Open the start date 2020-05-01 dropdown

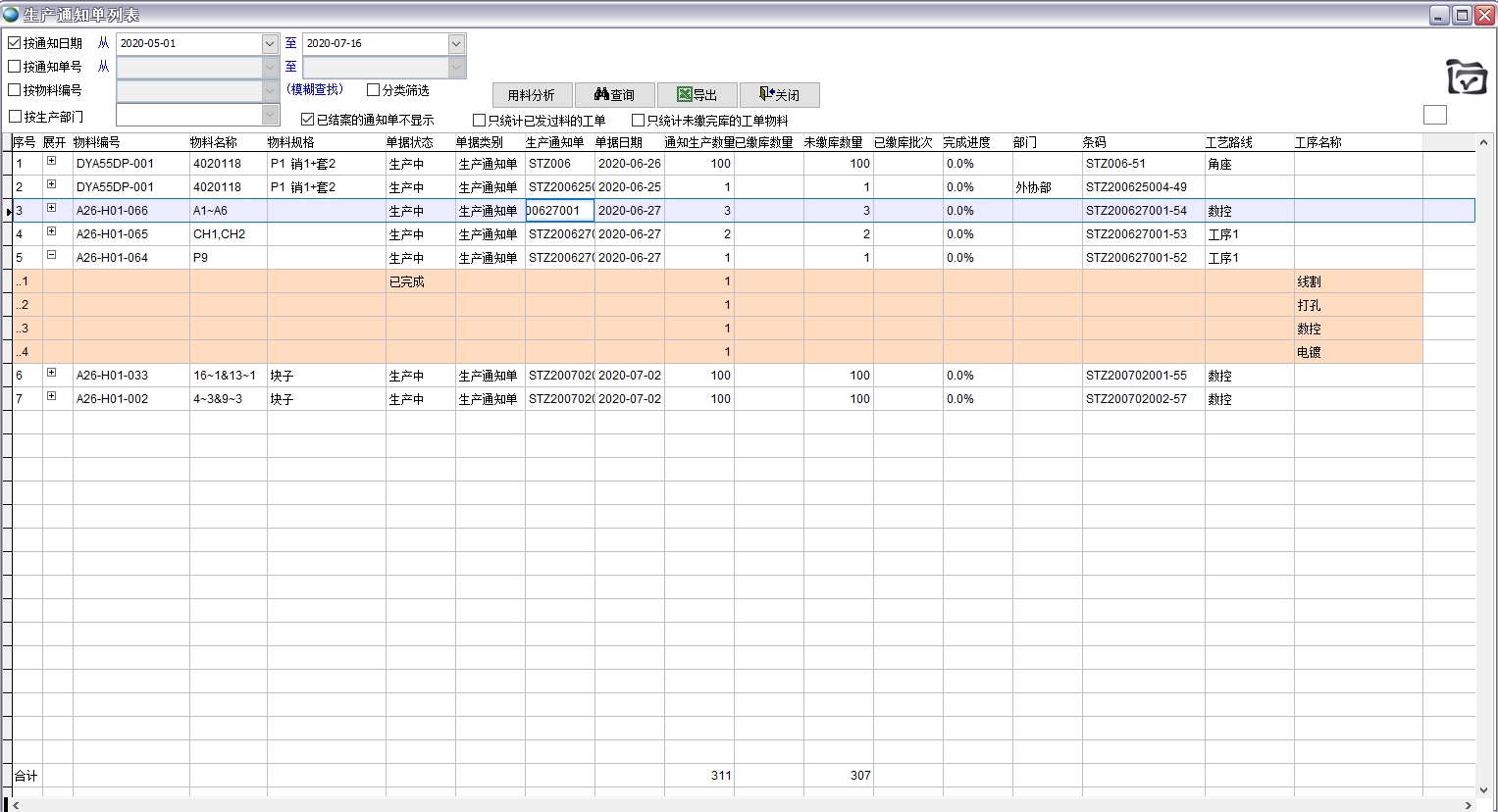tap(270, 44)
